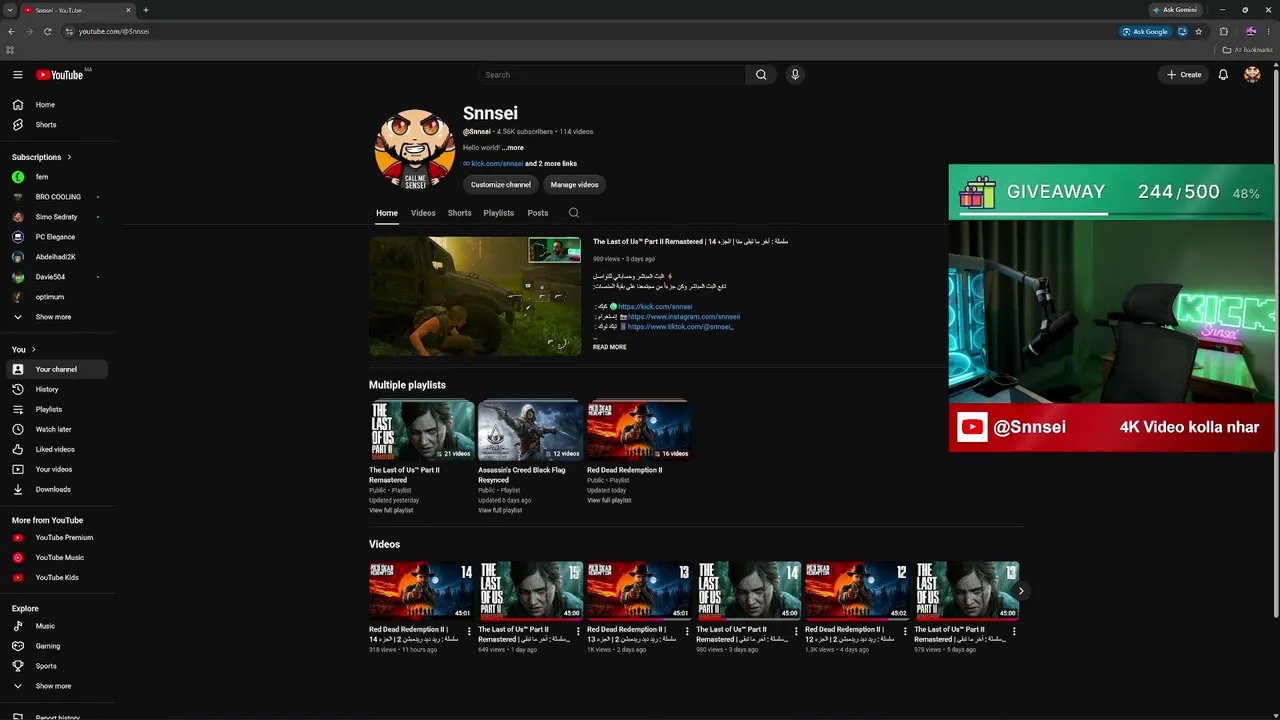Open the YouTube account avatar menu
This screenshot has height=720, width=1280.
point(1252,75)
